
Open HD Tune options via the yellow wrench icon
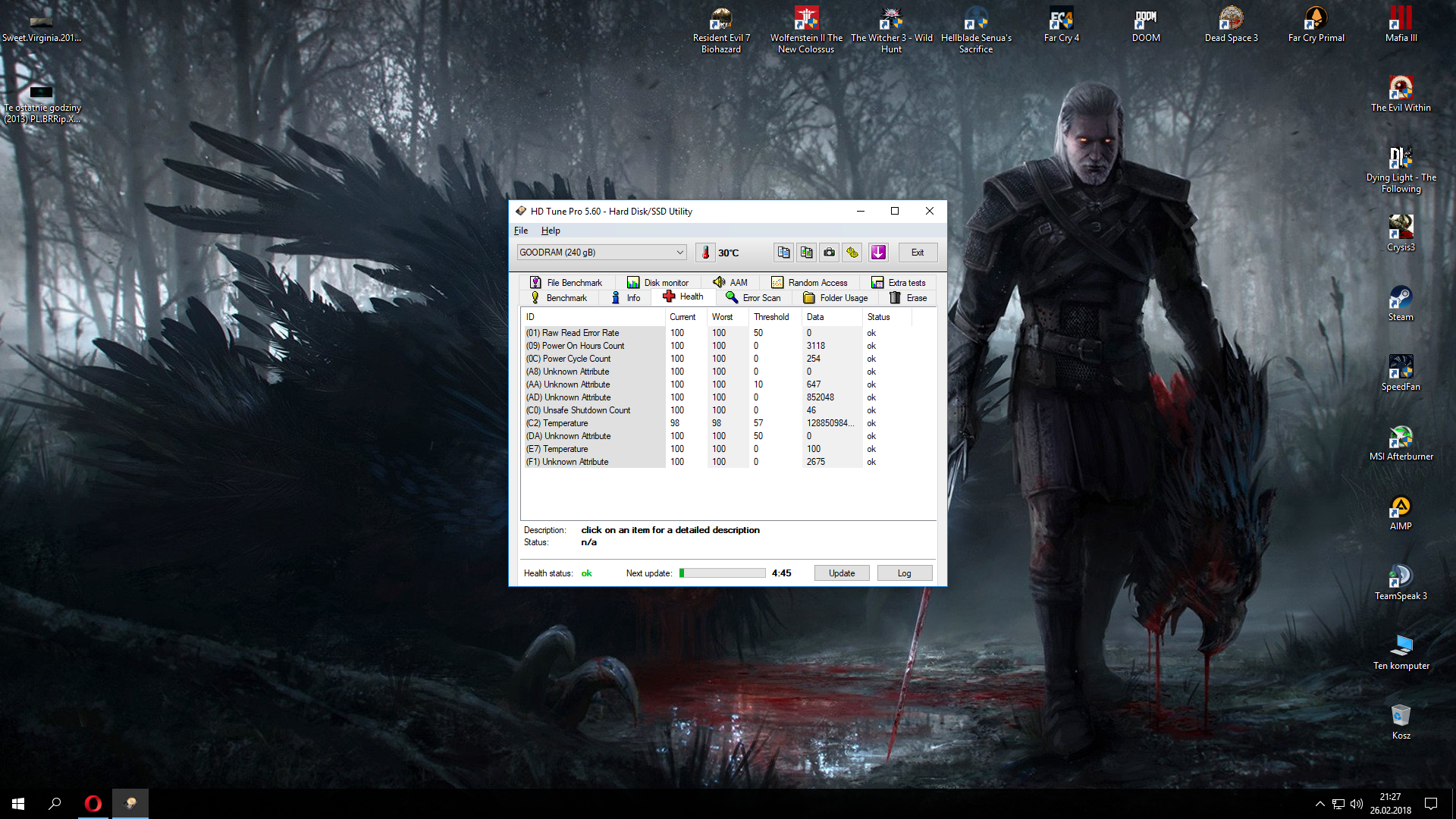point(852,253)
